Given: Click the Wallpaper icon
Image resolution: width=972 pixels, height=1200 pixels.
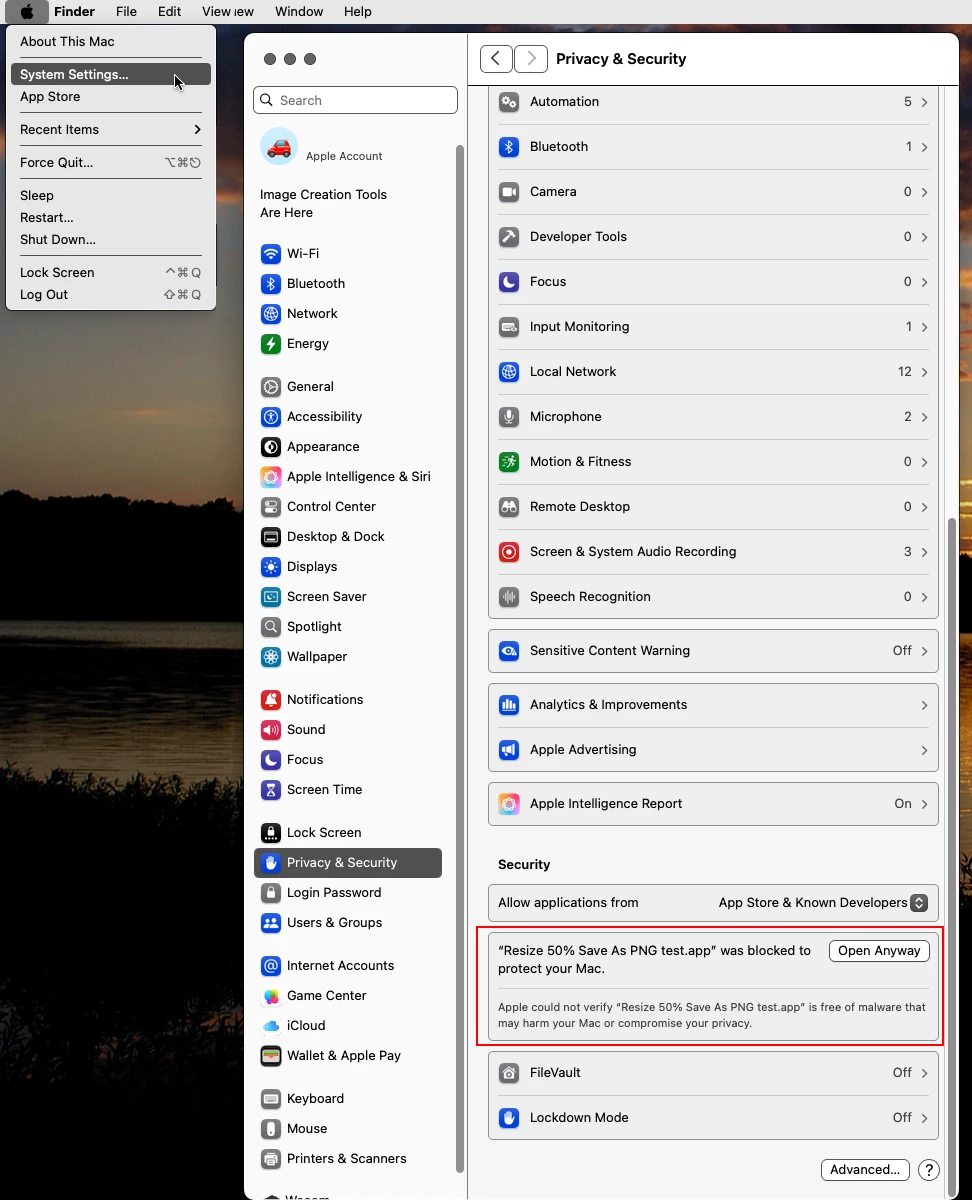Looking at the screenshot, I should coord(271,656).
